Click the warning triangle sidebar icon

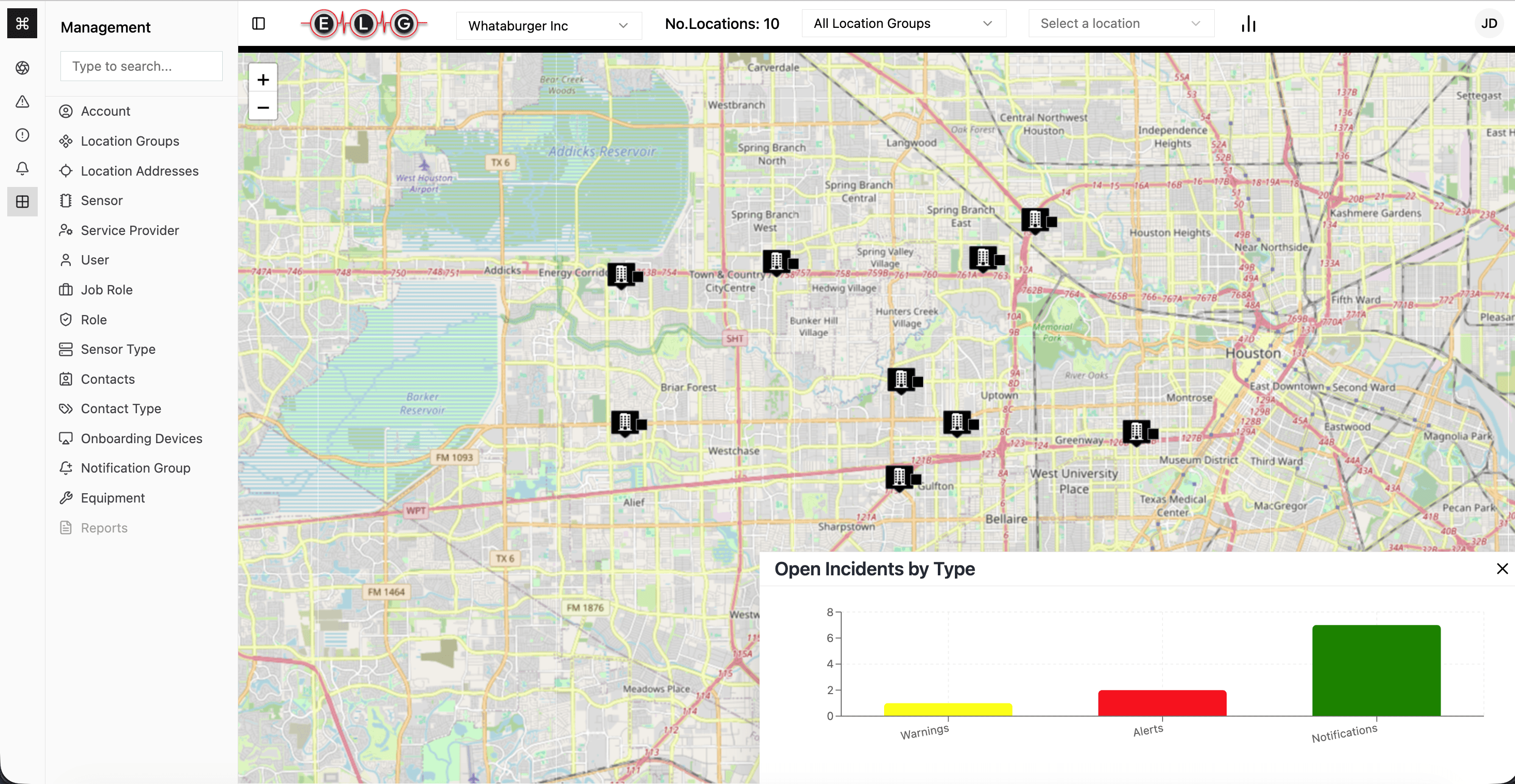(x=22, y=102)
